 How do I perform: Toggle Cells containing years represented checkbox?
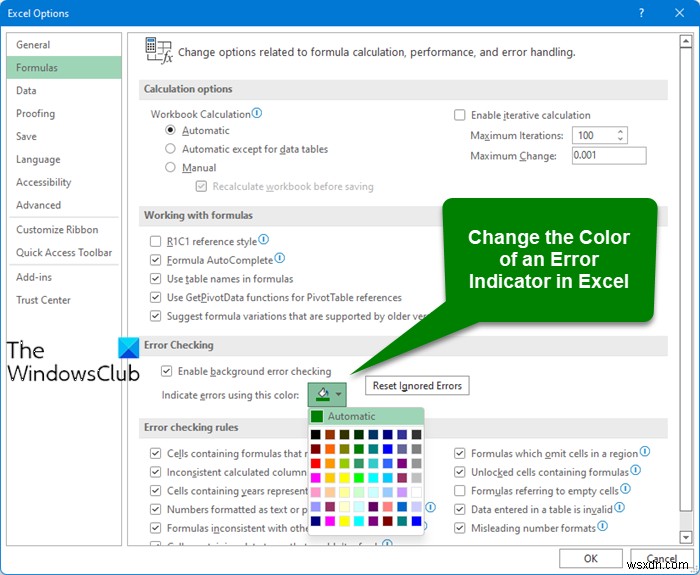(155, 491)
